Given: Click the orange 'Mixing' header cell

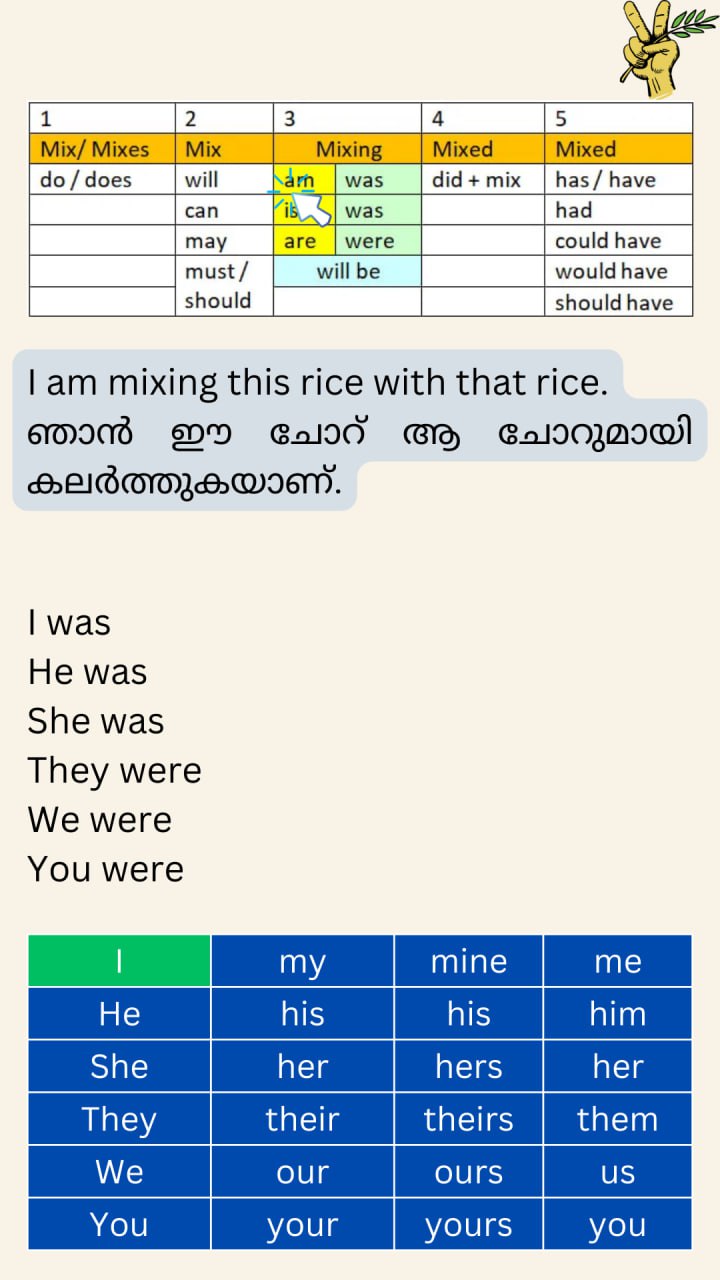Looking at the screenshot, I should (x=347, y=150).
